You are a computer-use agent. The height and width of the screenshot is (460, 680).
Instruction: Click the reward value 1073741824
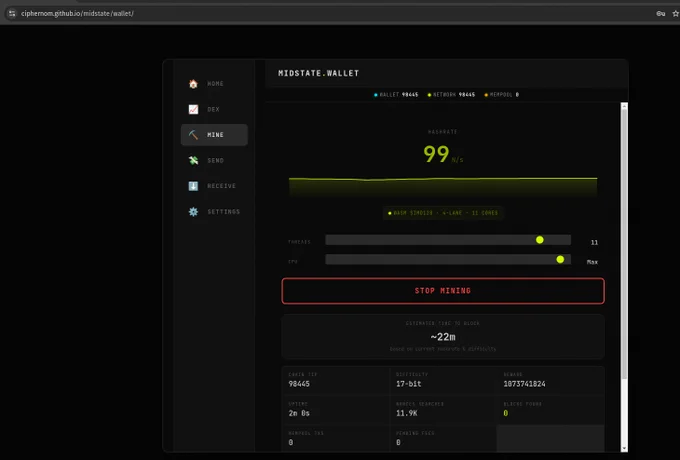pos(524,384)
